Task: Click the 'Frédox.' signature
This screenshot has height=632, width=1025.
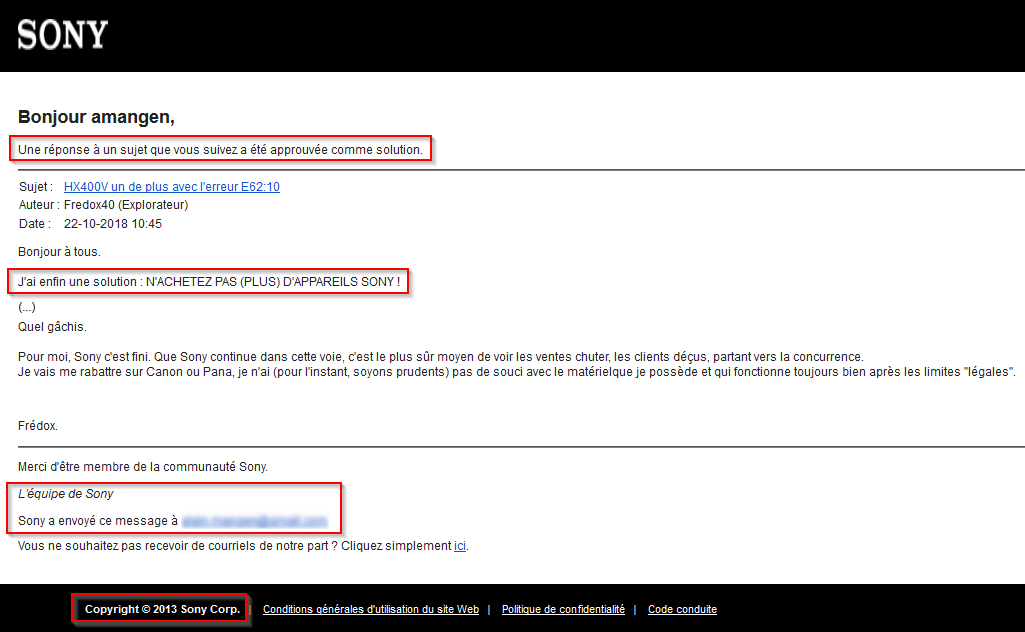Action: coord(38,426)
